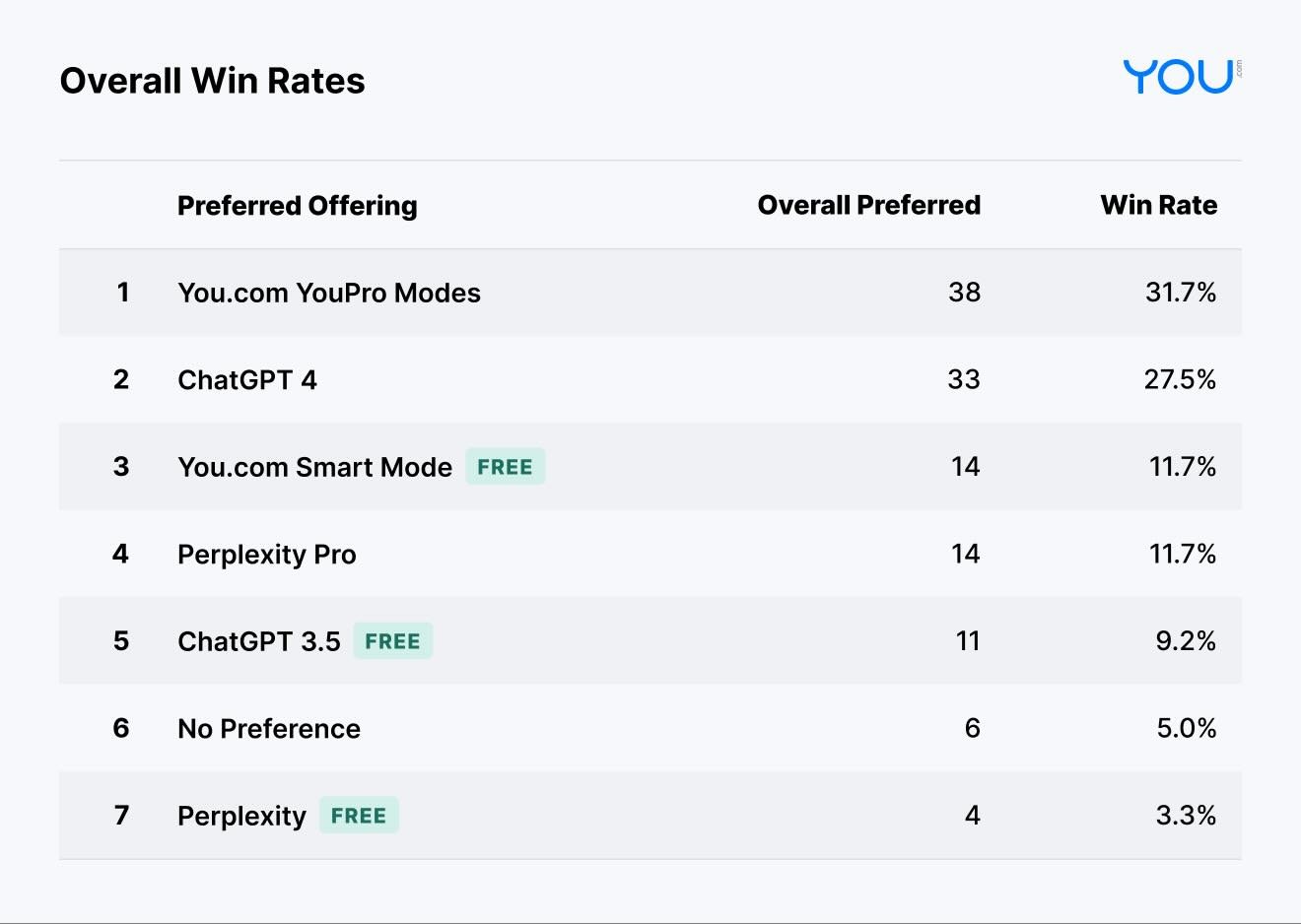Click the You.com logo
Screen dimensions: 1301x924
[x=1181, y=77]
